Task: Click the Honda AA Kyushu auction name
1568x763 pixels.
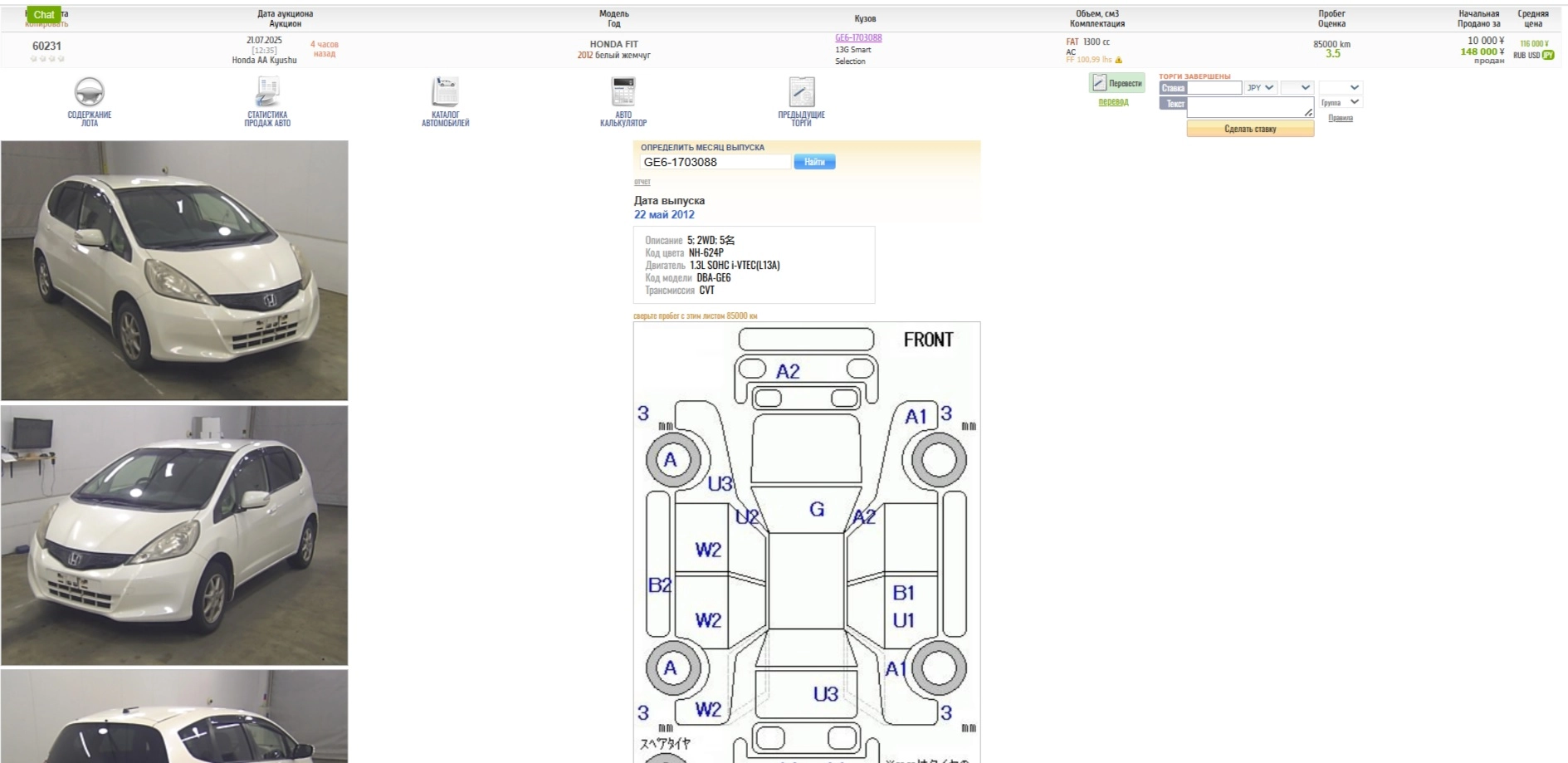Action: 264,60
